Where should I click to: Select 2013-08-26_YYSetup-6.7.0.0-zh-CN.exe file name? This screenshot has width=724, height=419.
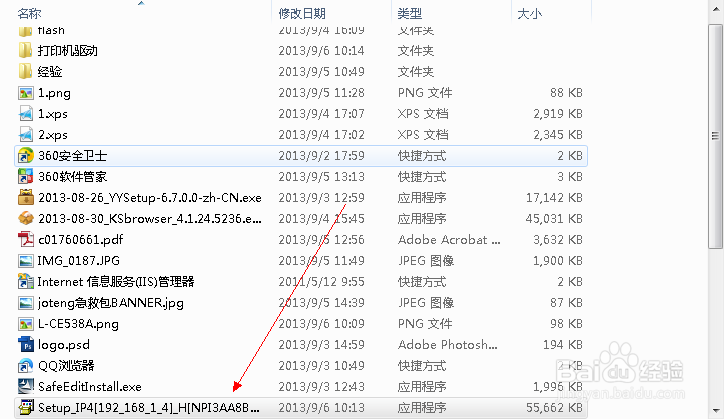point(150,198)
